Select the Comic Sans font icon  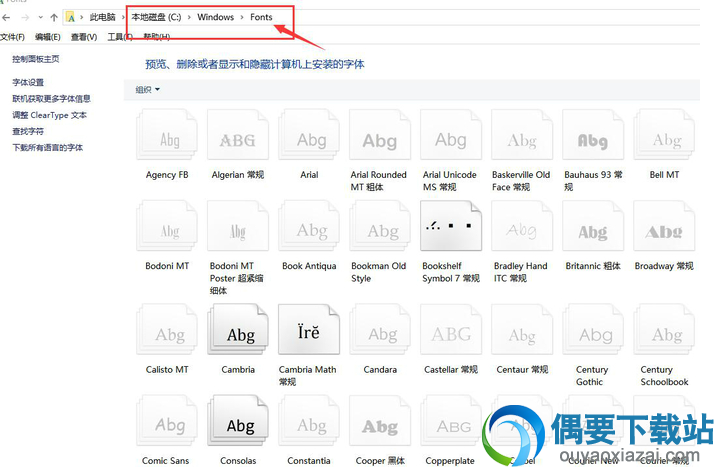(x=167, y=420)
